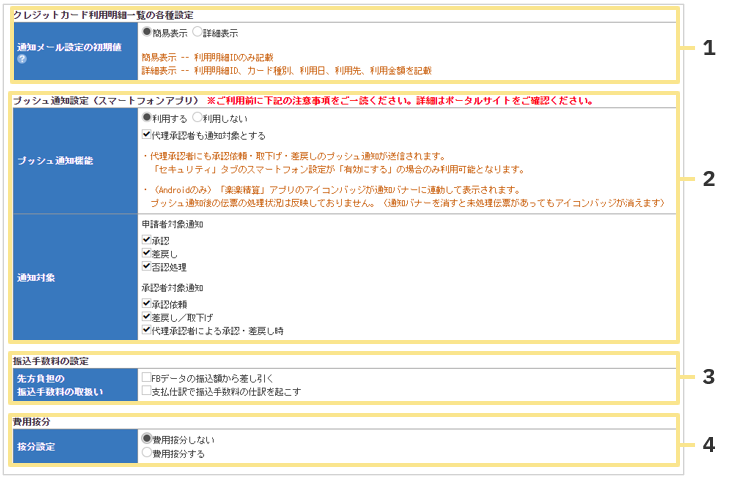
Task: Enable FBデータの振込額から差し引く checkbox
Action: tap(147, 378)
